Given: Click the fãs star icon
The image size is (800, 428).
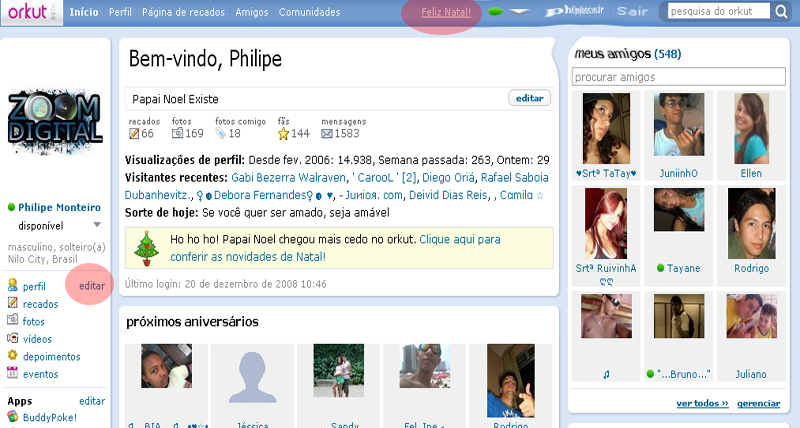Looking at the screenshot, I should (x=283, y=134).
